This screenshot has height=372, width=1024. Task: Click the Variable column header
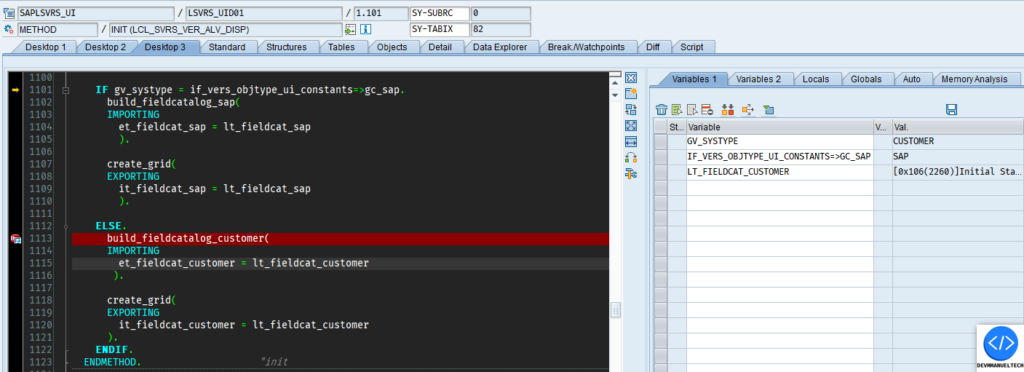tap(779, 127)
